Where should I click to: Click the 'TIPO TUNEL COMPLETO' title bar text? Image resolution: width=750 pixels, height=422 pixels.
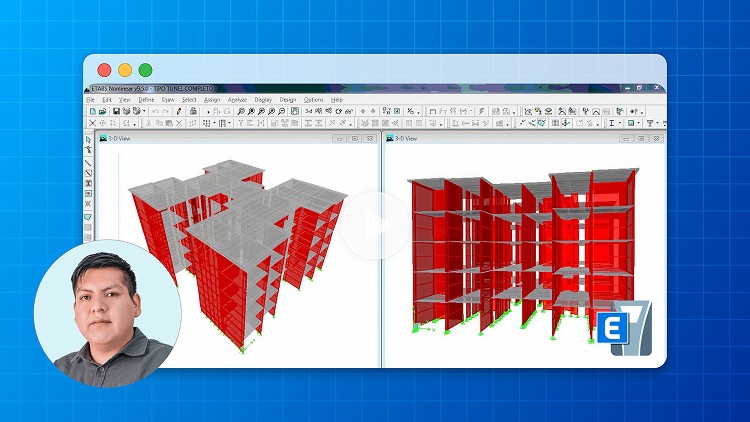pos(183,89)
